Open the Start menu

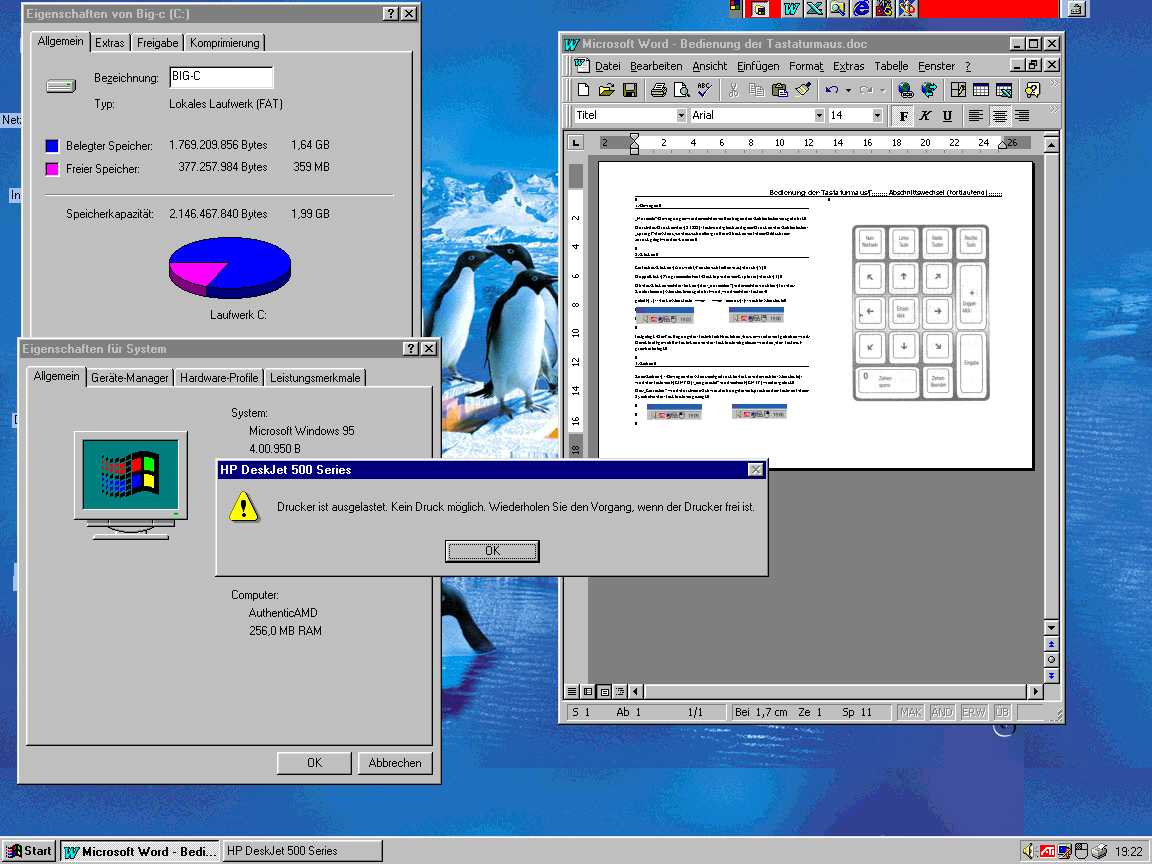(29, 851)
